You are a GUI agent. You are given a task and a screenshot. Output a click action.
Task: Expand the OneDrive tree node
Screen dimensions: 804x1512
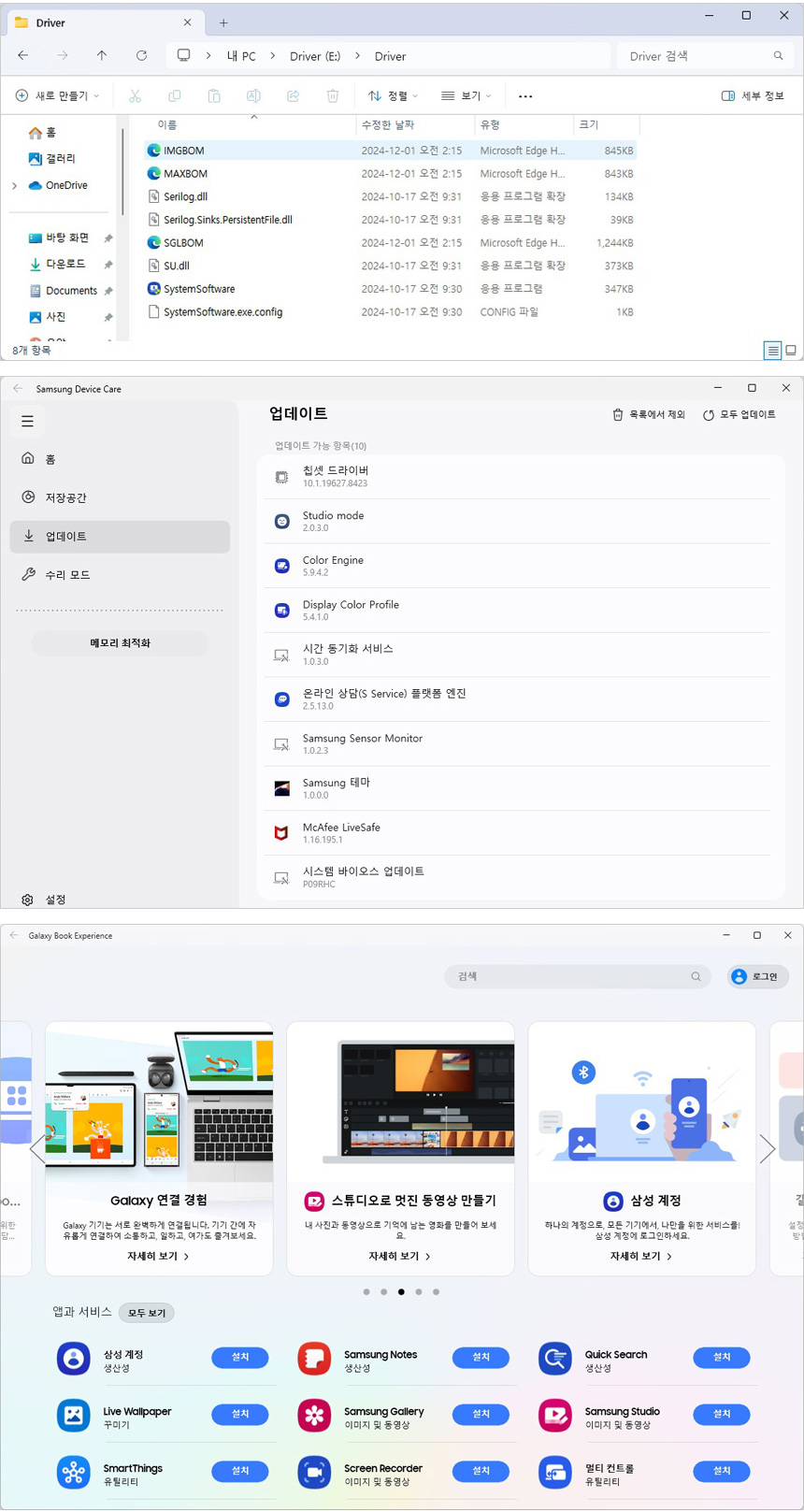pyautogui.click(x=14, y=186)
